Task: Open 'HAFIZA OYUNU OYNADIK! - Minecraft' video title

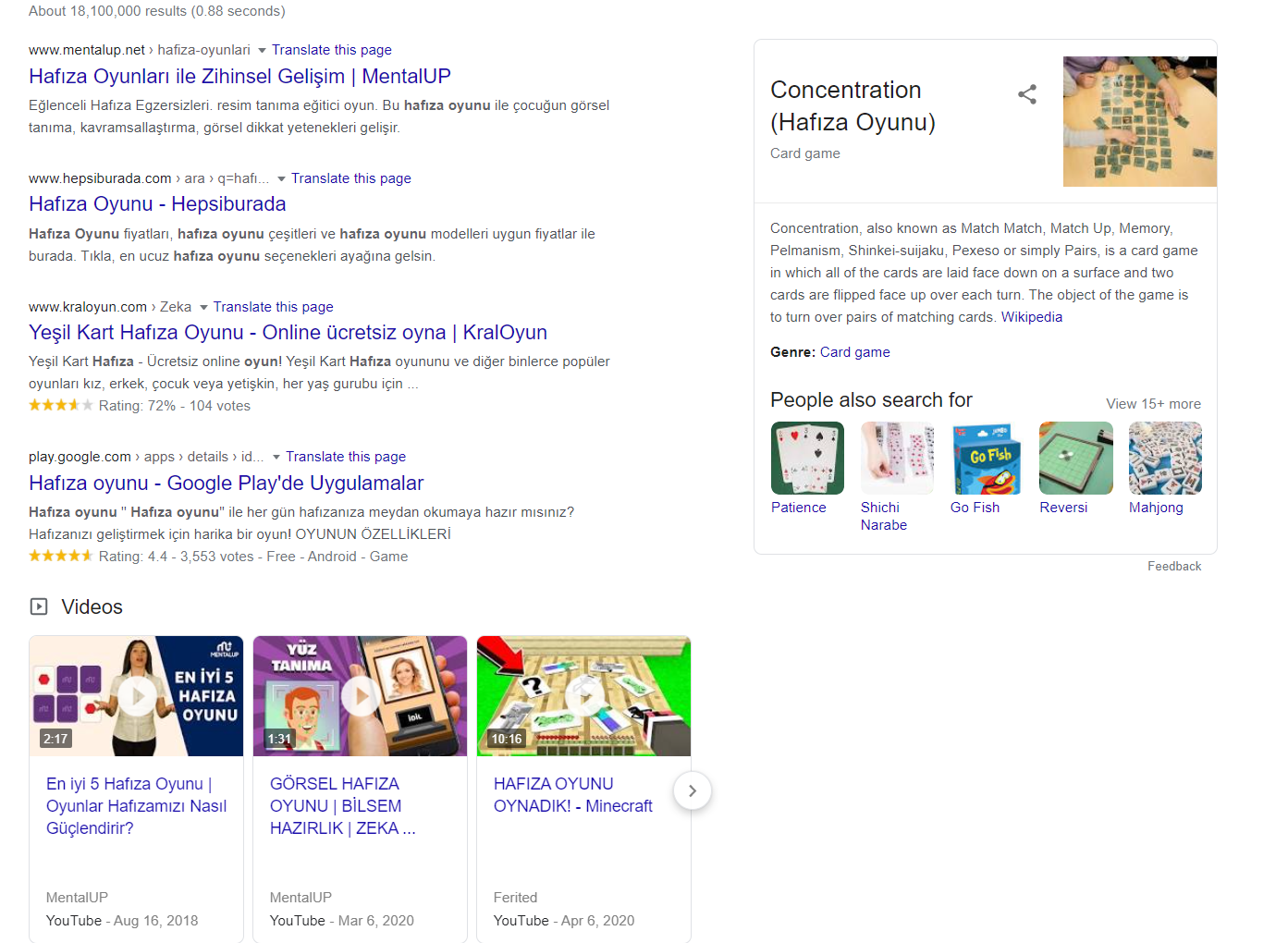Action: tap(573, 795)
